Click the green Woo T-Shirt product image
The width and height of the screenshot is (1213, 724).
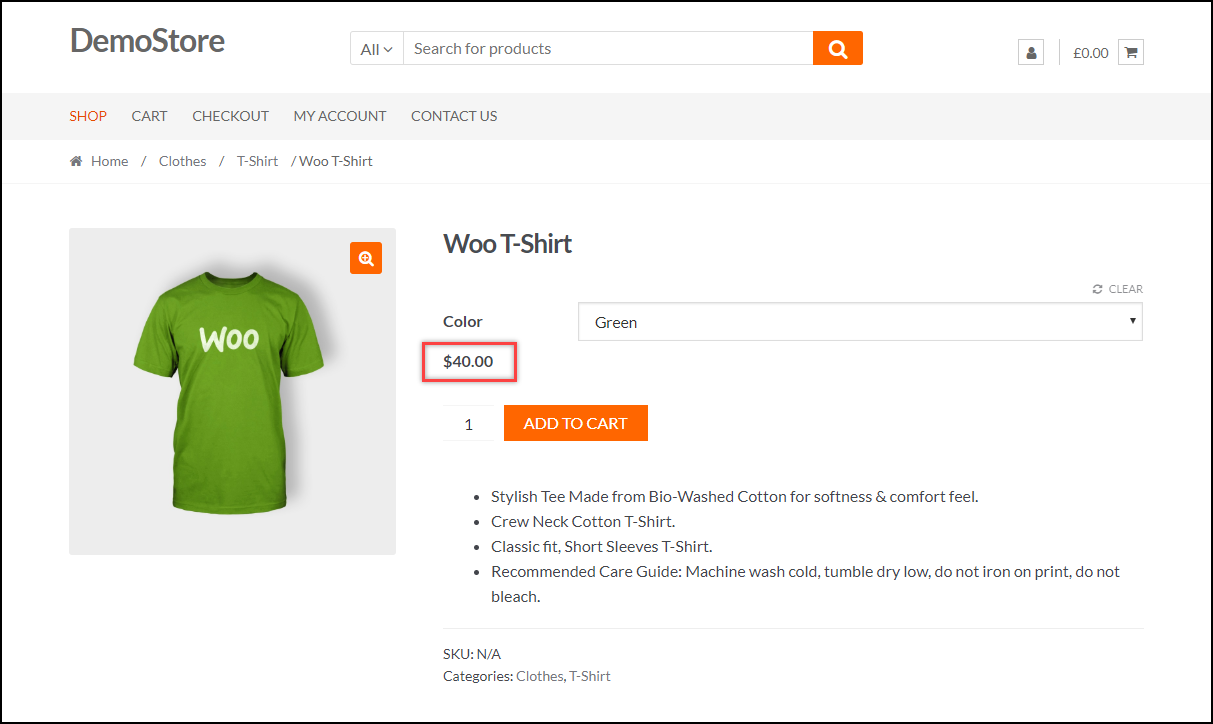[x=230, y=390]
